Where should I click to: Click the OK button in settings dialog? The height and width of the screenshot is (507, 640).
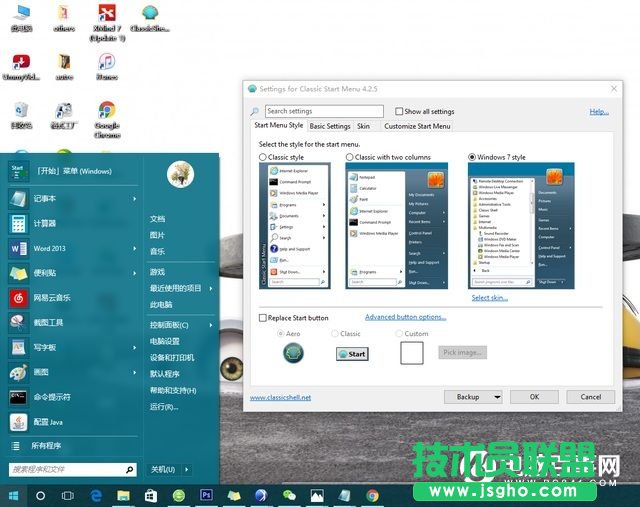coord(534,397)
